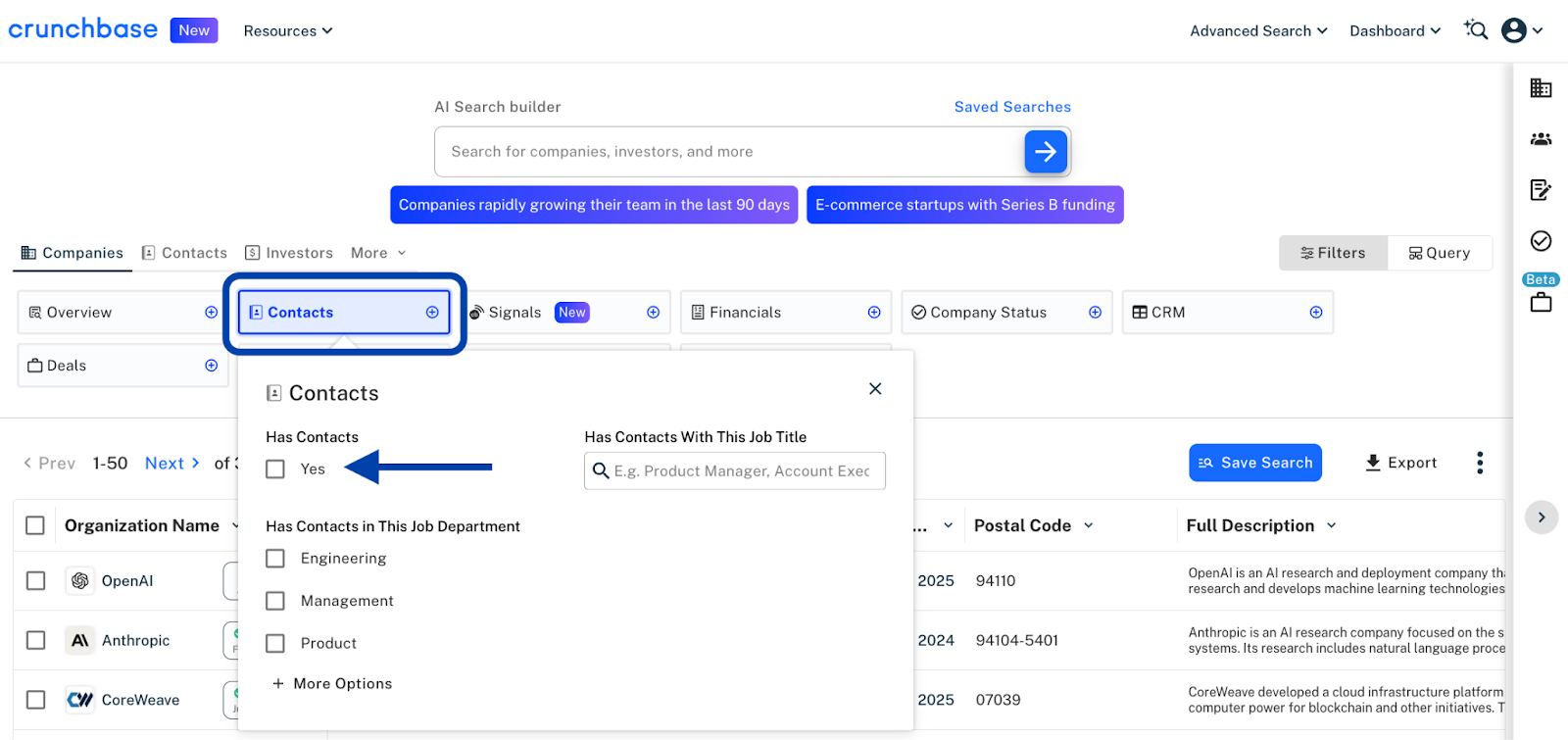The height and width of the screenshot is (740, 1568).
Task: Focus the job title search field
Action: pyautogui.click(x=735, y=471)
